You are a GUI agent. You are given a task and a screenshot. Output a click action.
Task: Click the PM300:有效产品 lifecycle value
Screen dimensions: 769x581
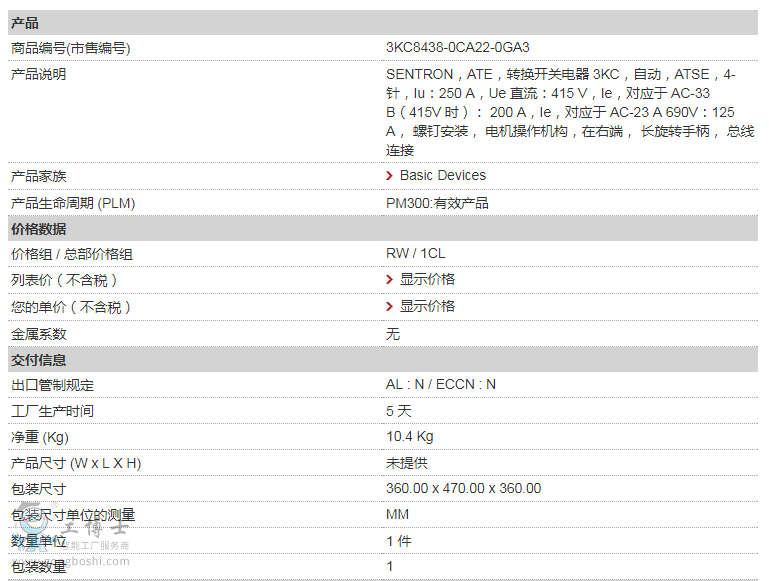(437, 203)
